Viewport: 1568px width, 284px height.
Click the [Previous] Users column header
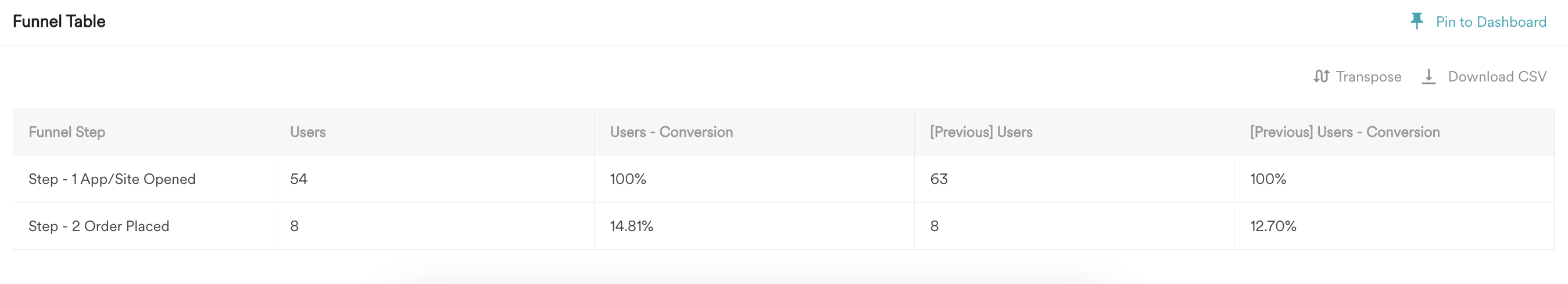981,132
